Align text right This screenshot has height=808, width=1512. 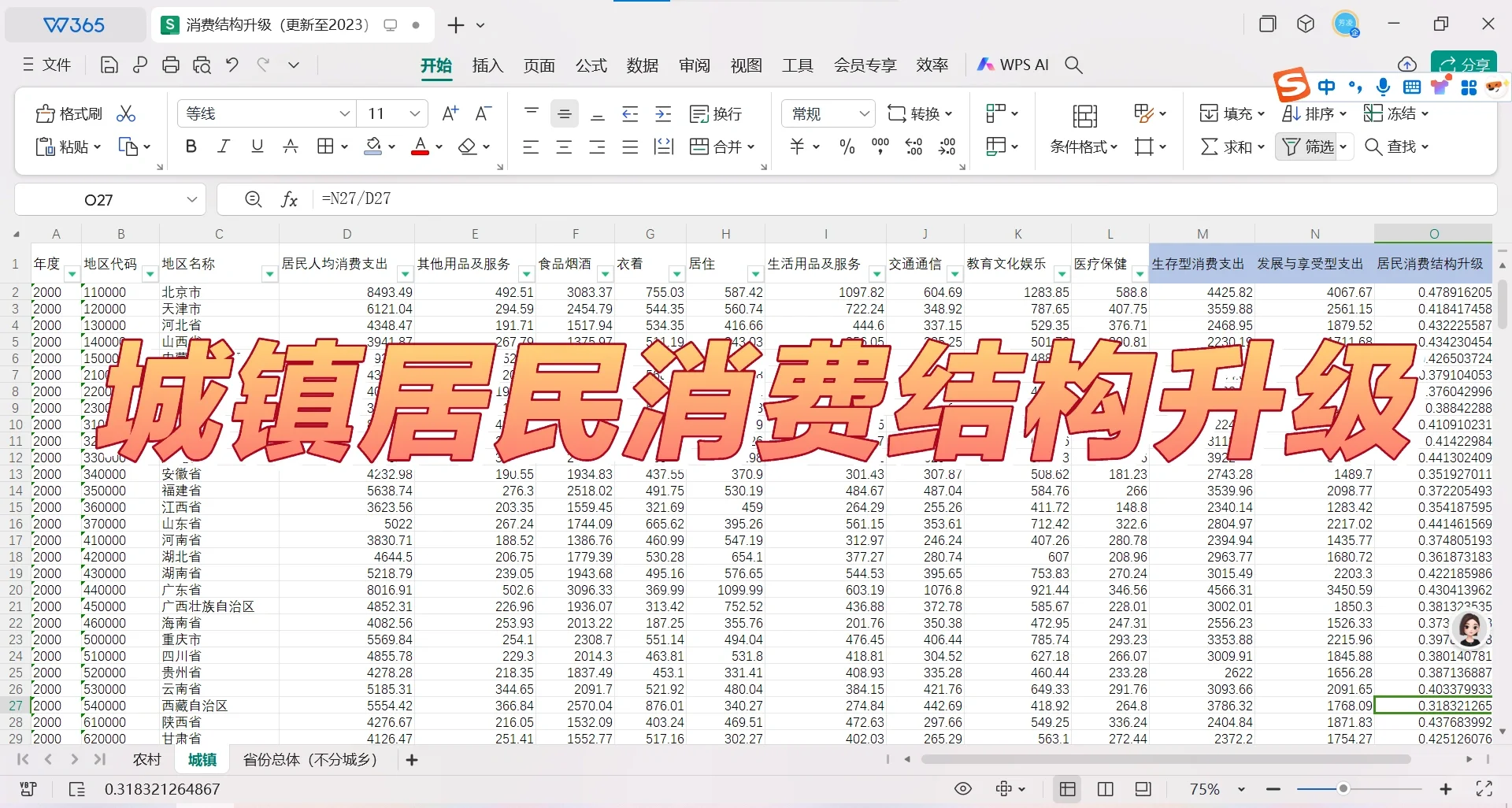click(598, 146)
